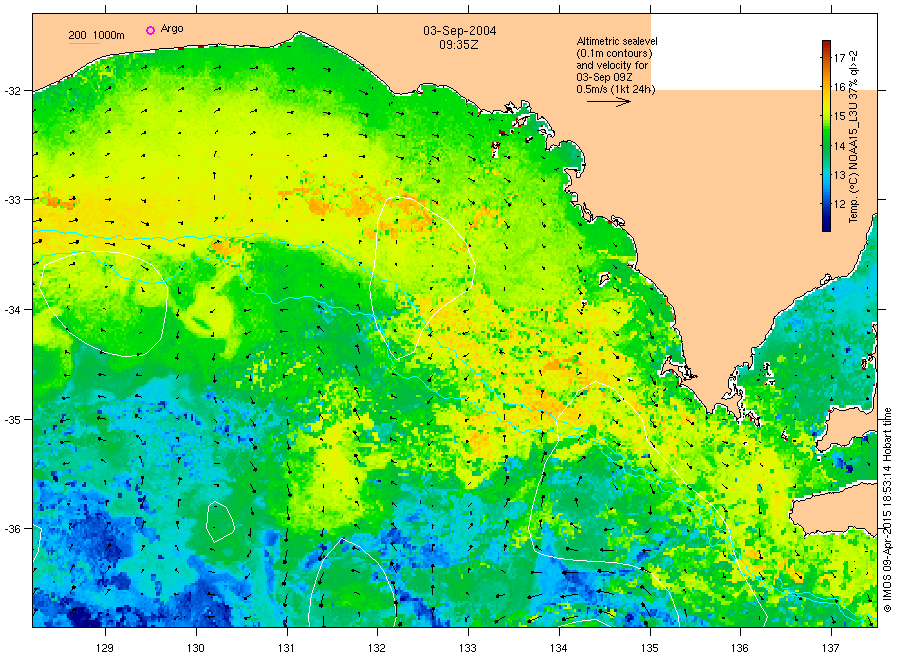
Task: Click the dark blue bottom of temperature colorbar
Action: 826,227
